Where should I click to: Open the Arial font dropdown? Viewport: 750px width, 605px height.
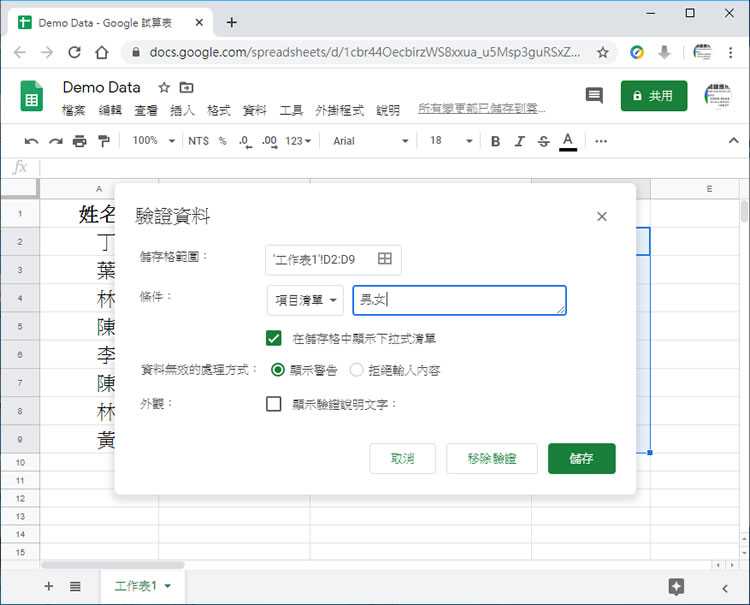click(371, 141)
